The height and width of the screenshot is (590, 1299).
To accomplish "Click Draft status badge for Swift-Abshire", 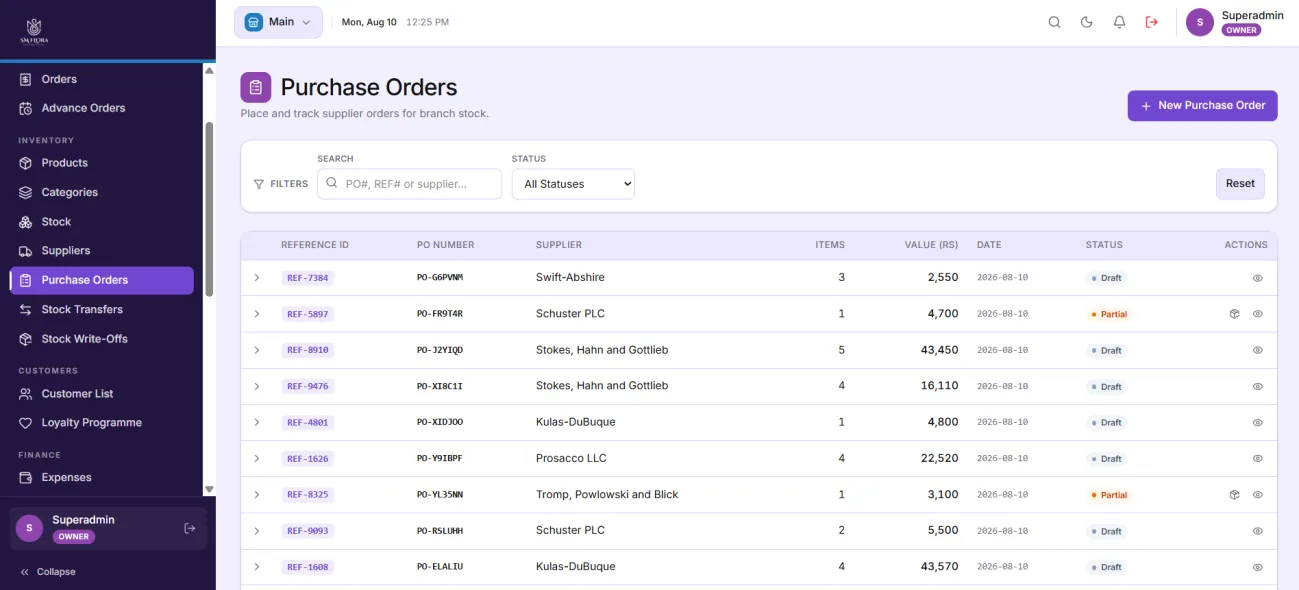I will tap(1106, 278).
